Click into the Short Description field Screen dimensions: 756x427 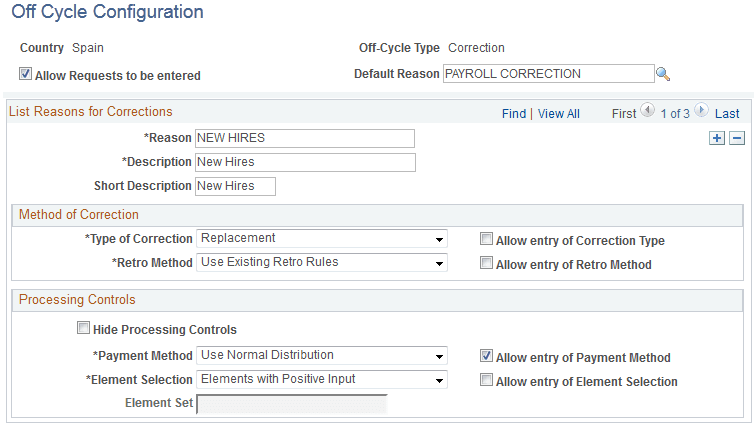tap(235, 186)
